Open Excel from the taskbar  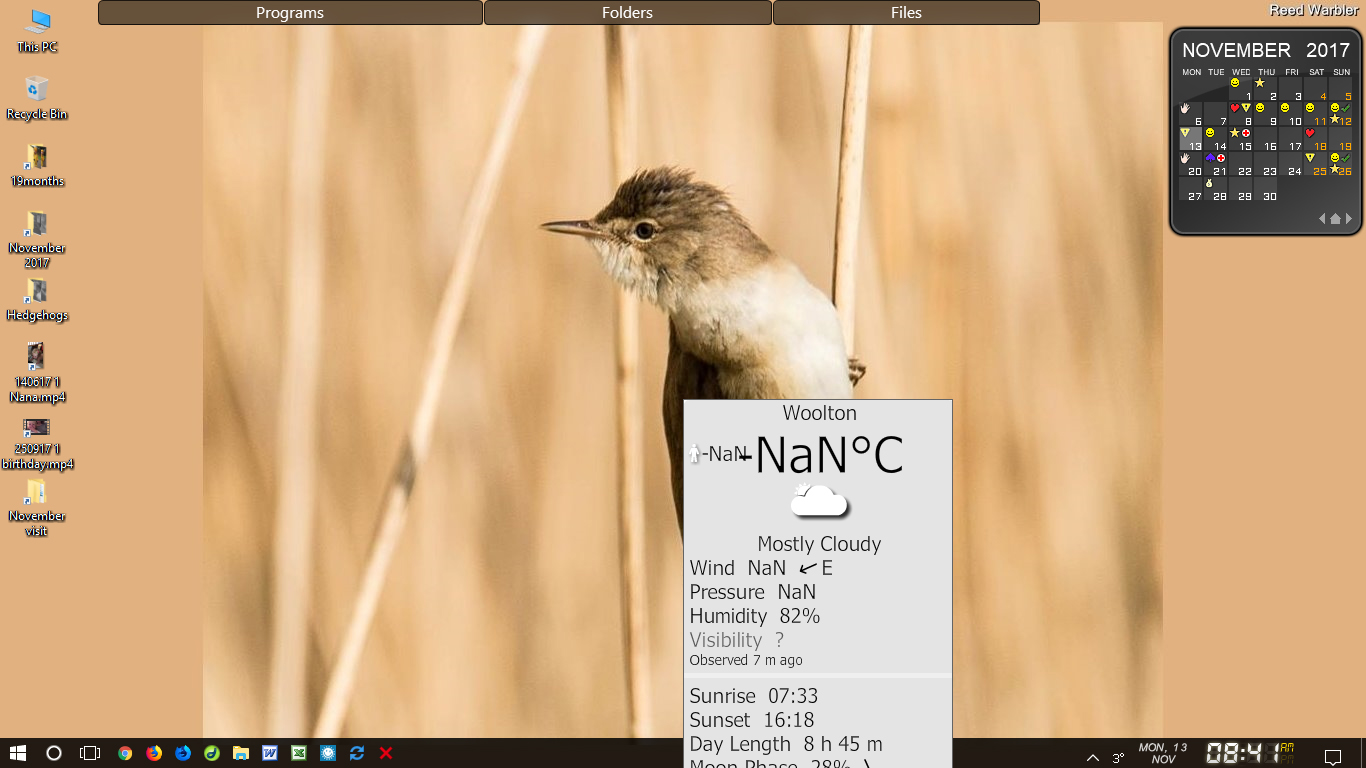[x=298, y=753]
